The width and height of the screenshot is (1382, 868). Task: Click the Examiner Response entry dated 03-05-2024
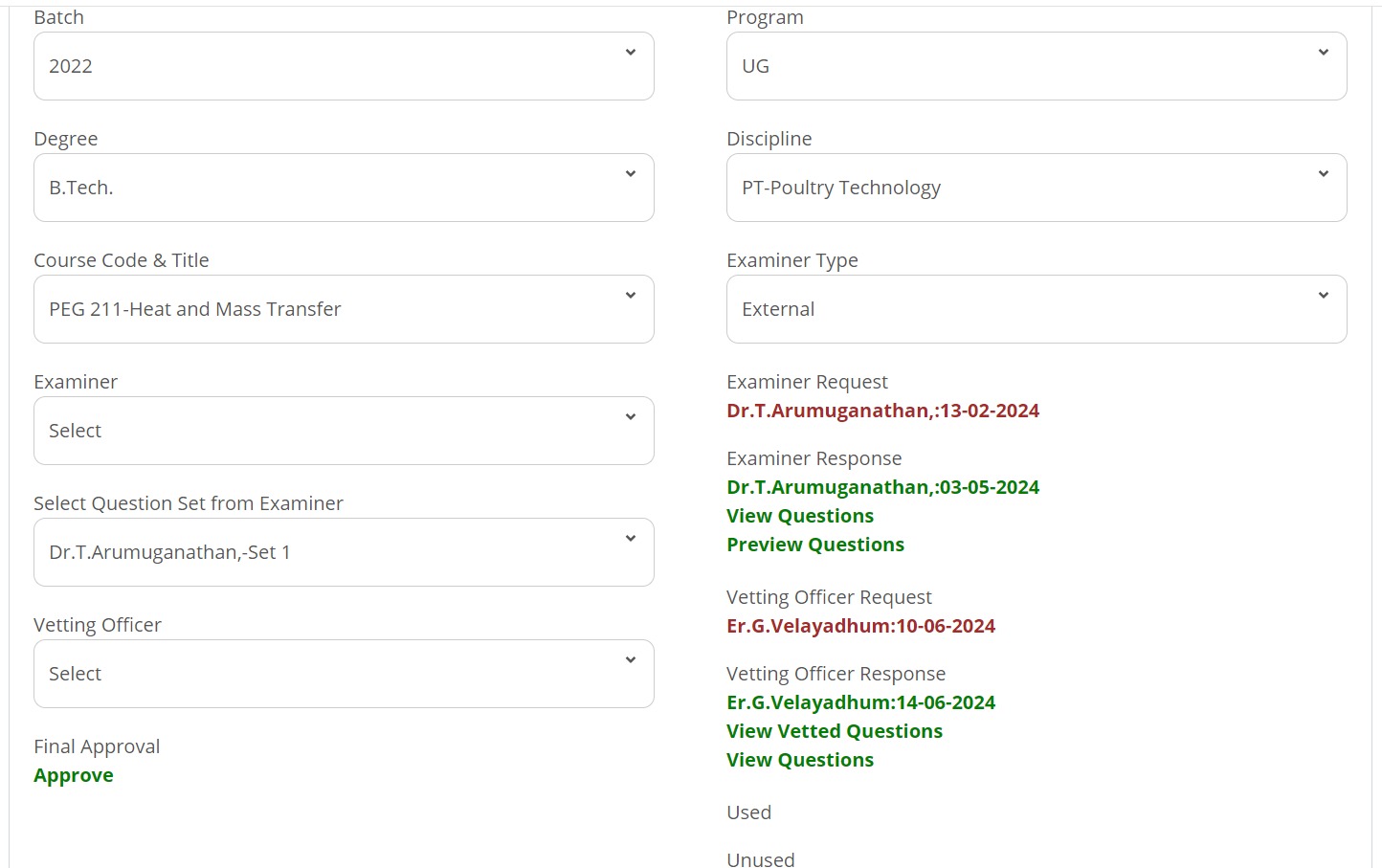[882, 487]
